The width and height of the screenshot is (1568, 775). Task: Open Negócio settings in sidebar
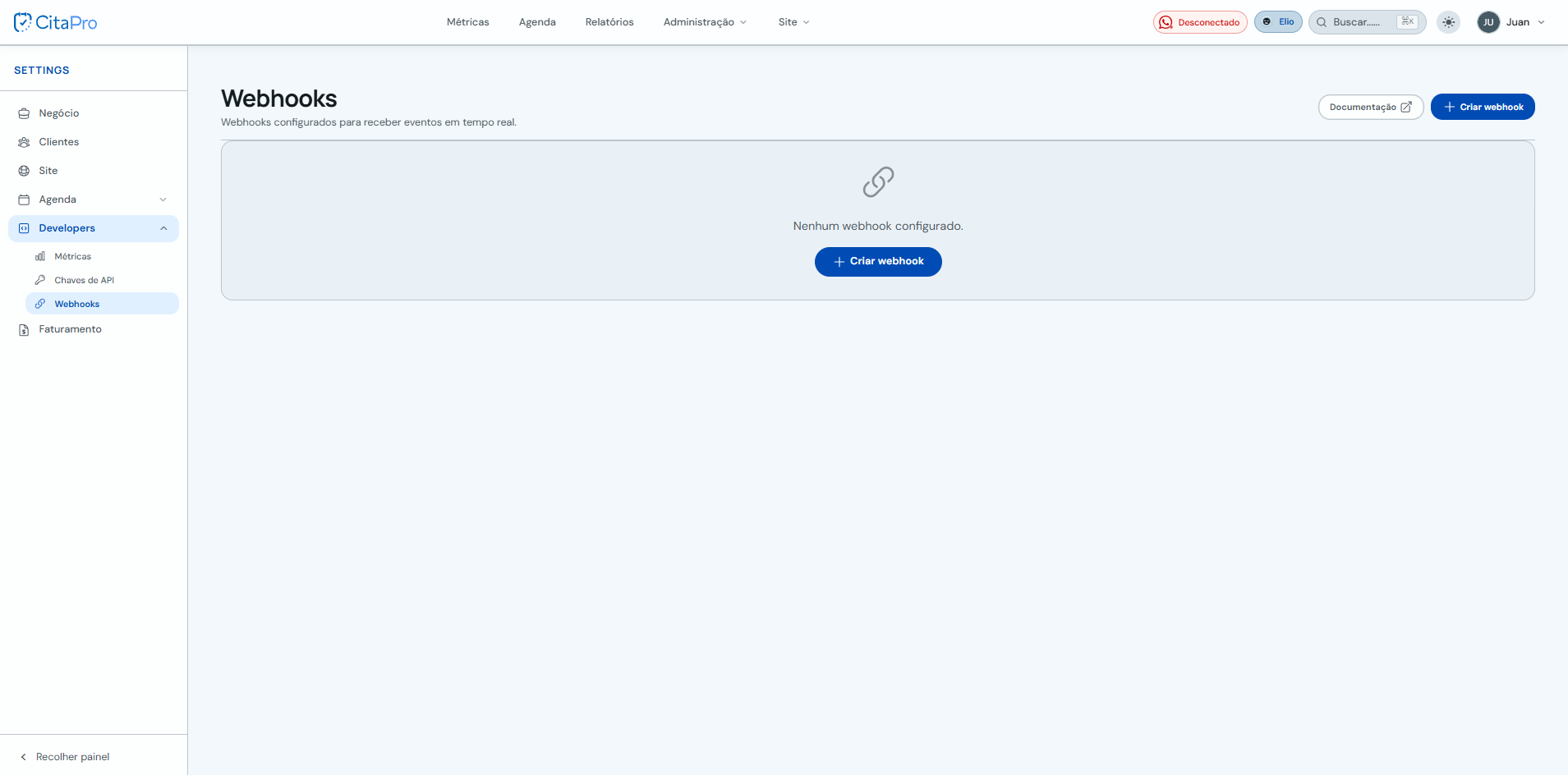pos(94,113)
